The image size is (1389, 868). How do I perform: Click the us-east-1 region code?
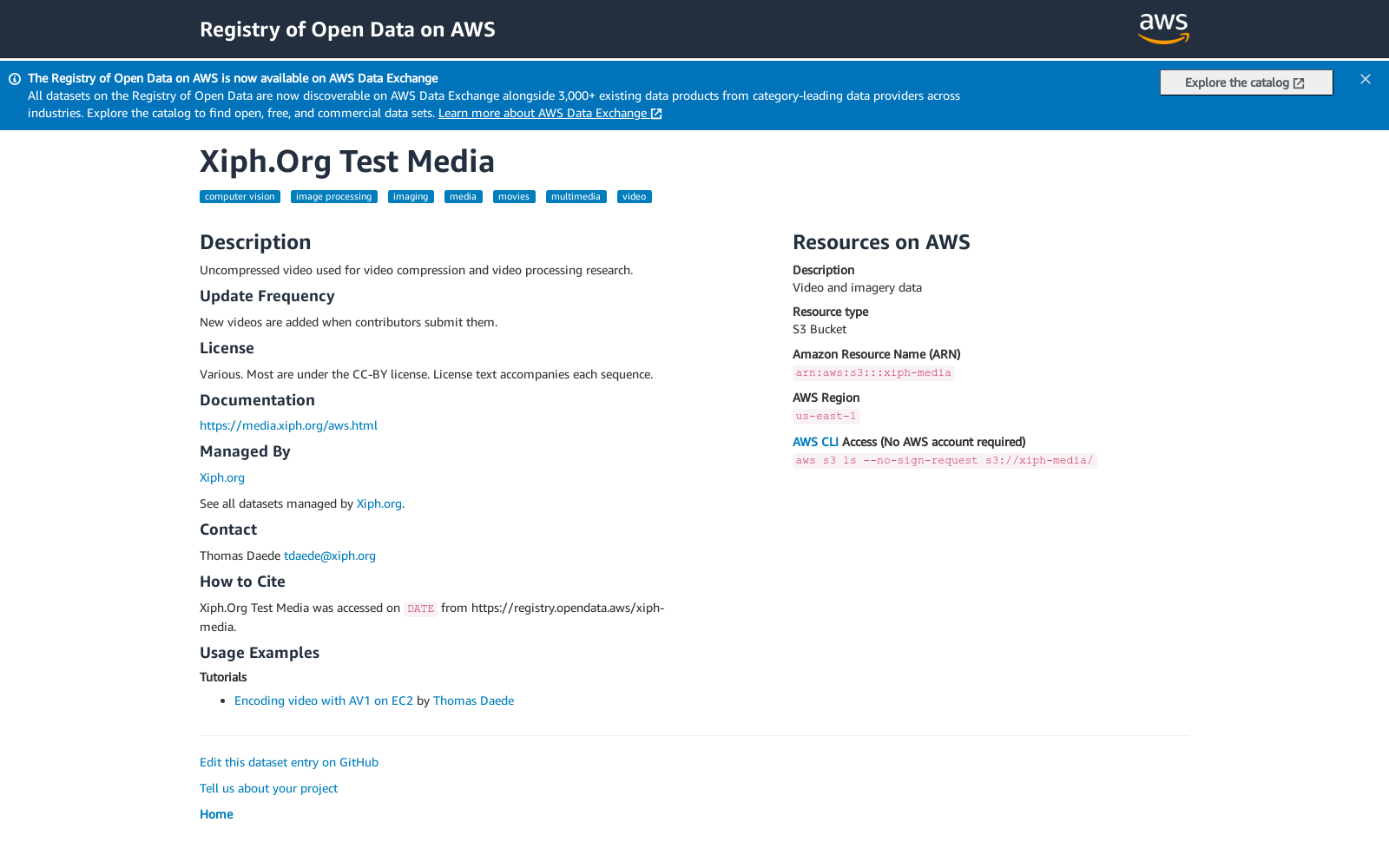826,417
